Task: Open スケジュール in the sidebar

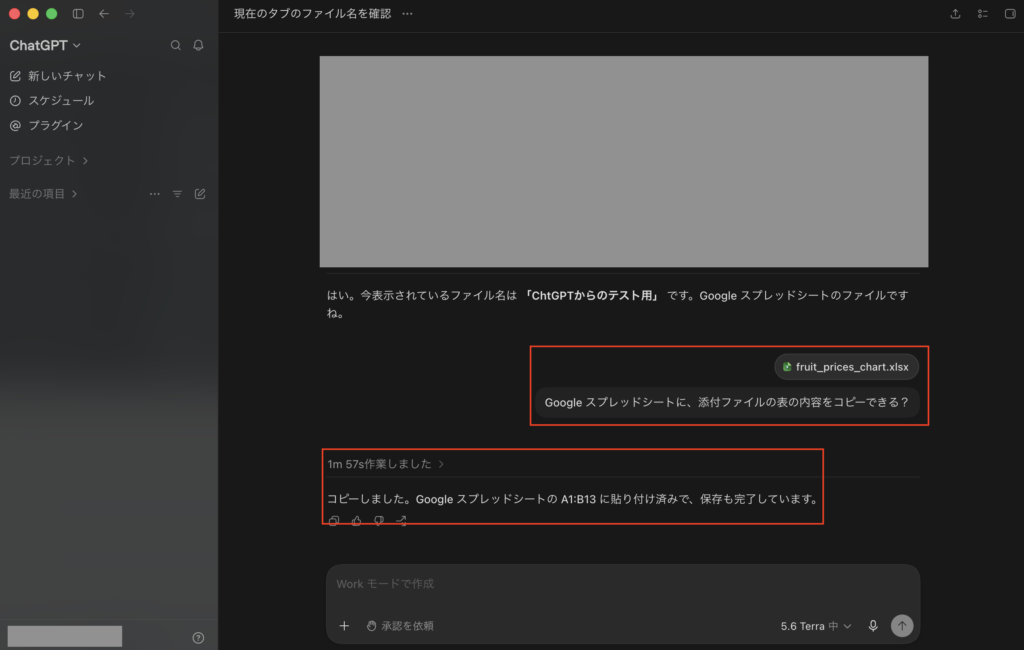Action: [x=52, y=101]
